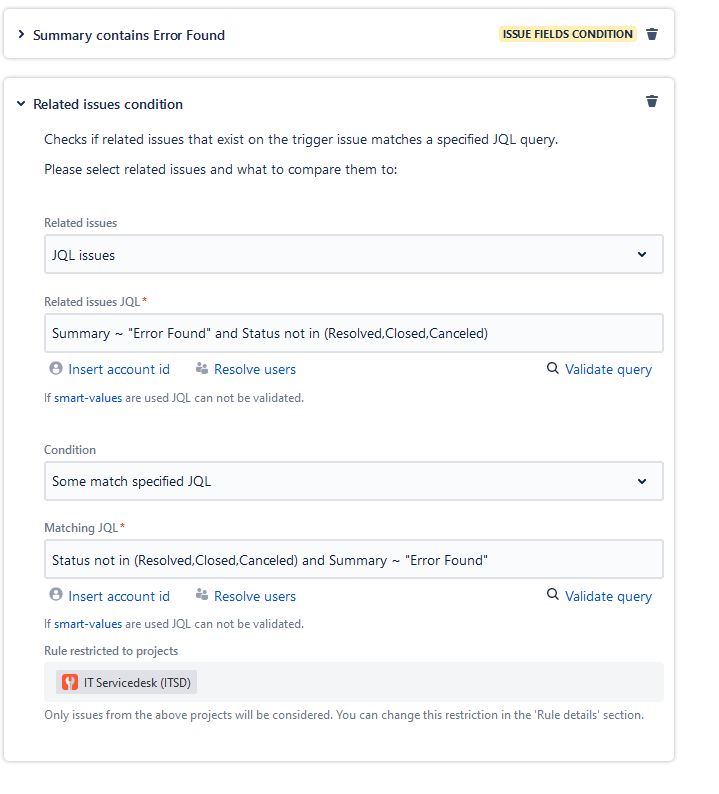
Task: Collapse the Related issues condition section
Action: coord(21,104)
